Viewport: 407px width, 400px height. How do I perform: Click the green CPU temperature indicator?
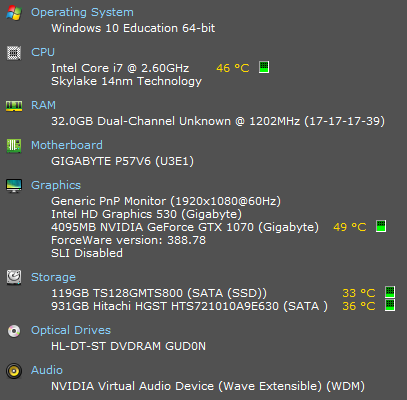click(x=264, y=67)
